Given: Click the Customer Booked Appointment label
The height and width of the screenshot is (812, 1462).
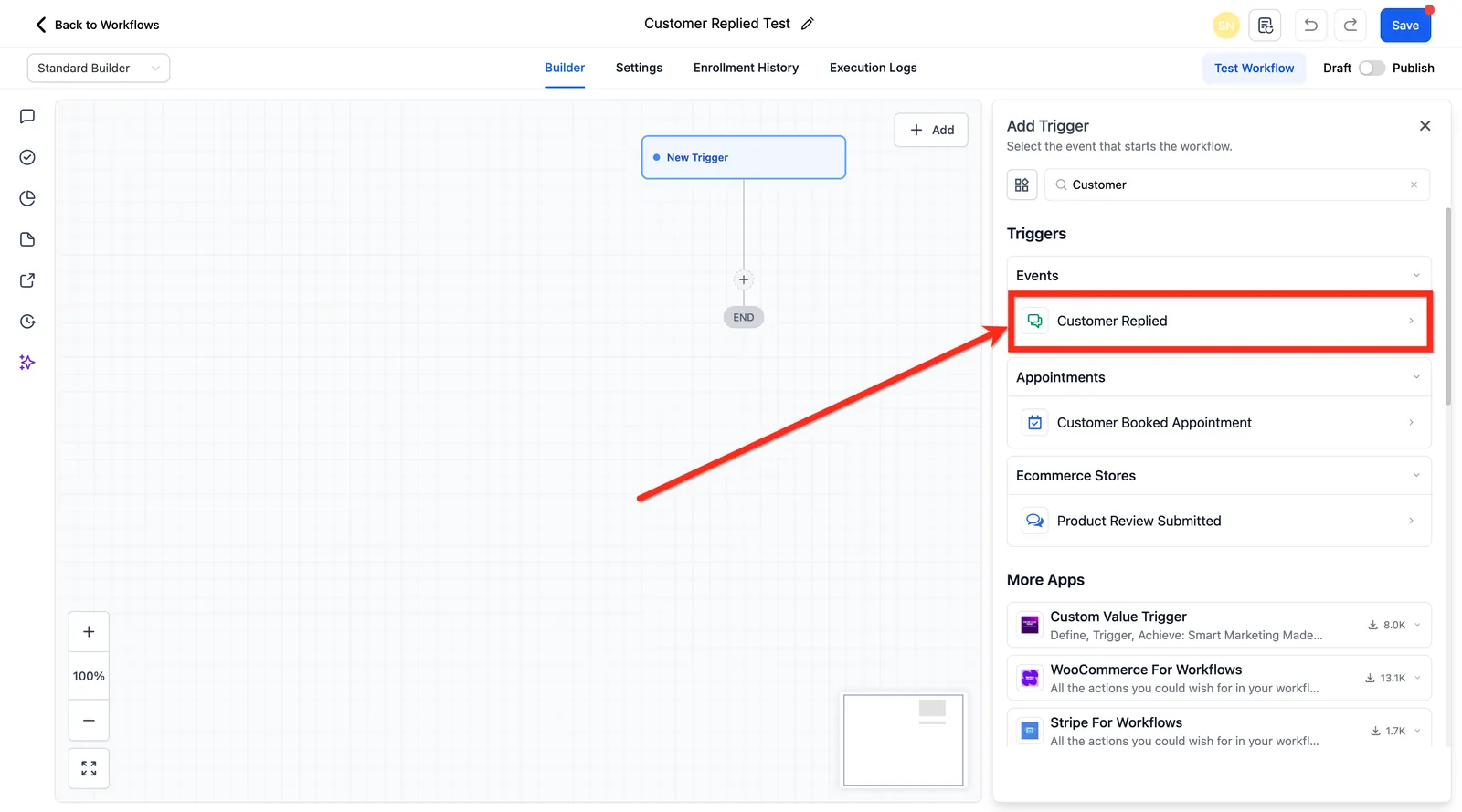Looking at the screenshot, I should pyautogui.click(x=1154, y=423).
